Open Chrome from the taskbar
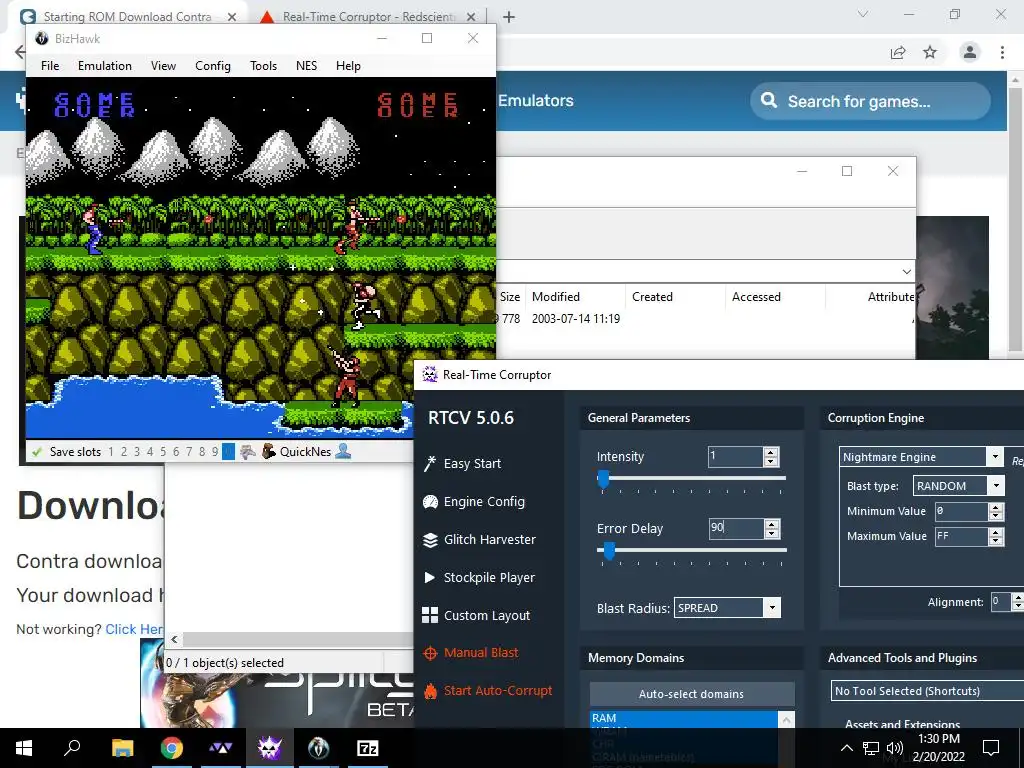The image size is (1024, 768). click(172, 748)
